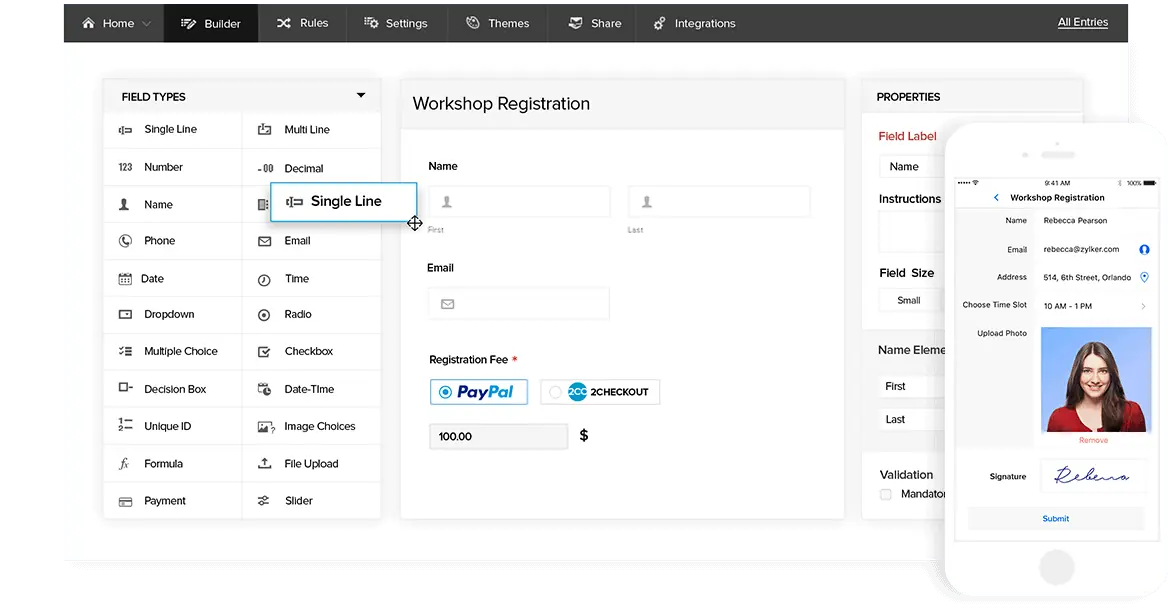
Task: Choose the File Upload icon
Action: tap(264, 463)
